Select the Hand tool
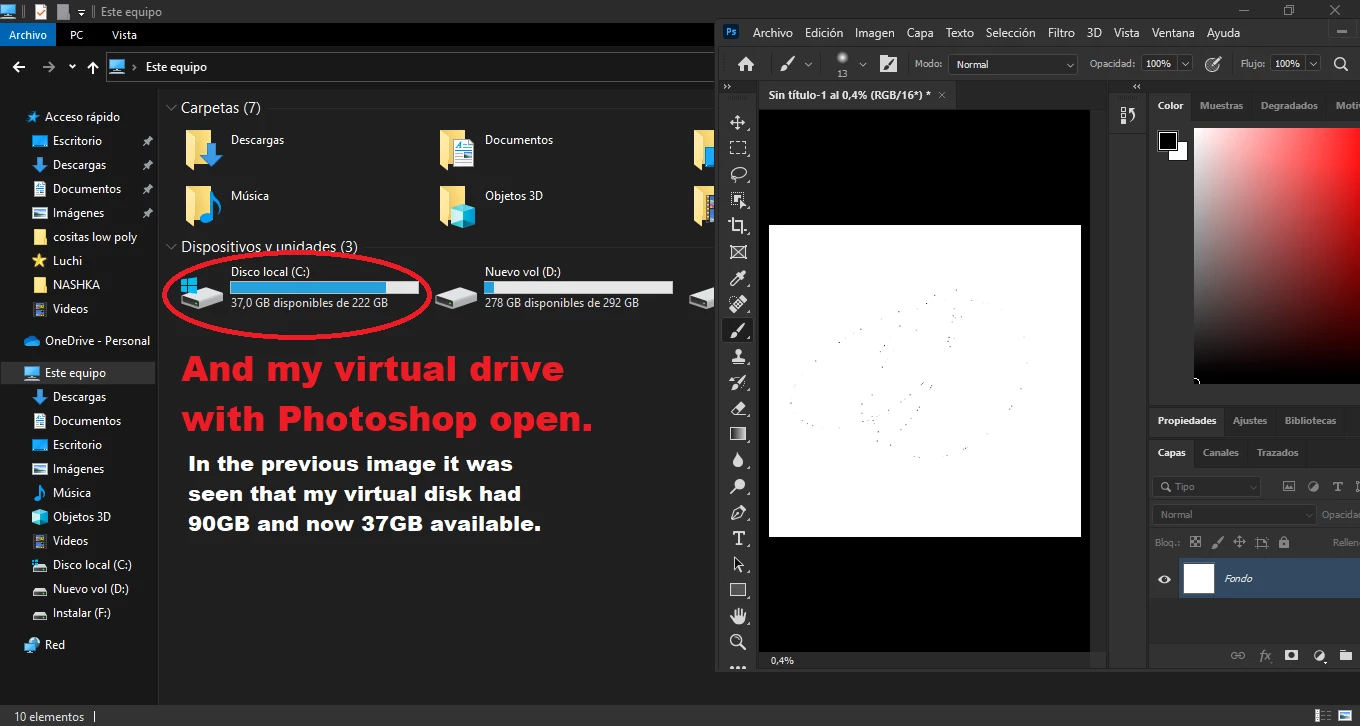The height and width of the screenshot is (726, 1360). tap(738, 616)
